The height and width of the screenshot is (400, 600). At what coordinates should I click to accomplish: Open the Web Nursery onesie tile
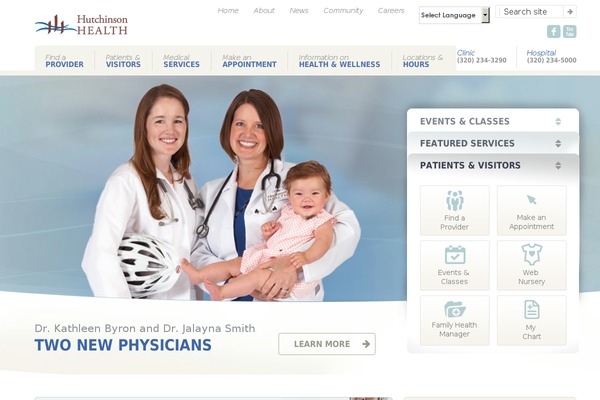[532, 265]
